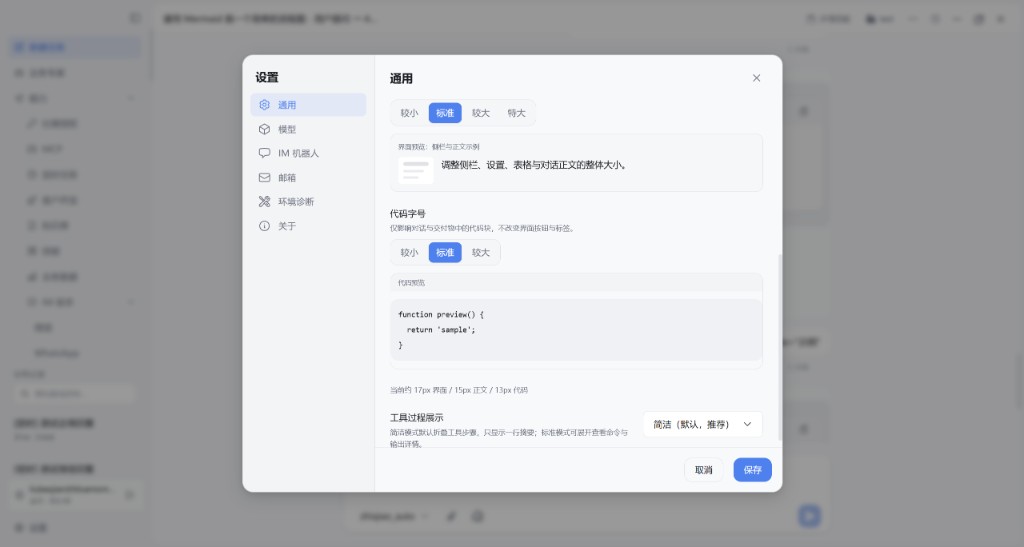The height and width of the screenshot is (547, 1024).
Task: Close the 设置 dialog with the X
Action: (x=756, y=78)
